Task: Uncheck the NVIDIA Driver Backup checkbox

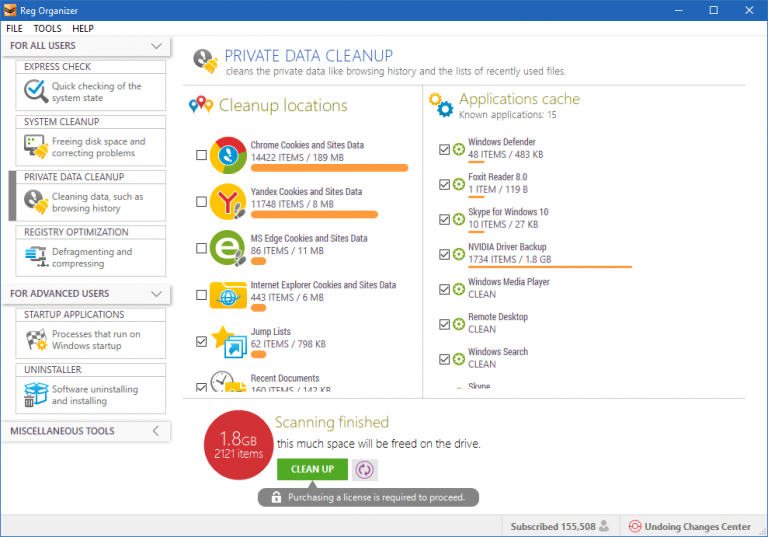Action: 445,254
